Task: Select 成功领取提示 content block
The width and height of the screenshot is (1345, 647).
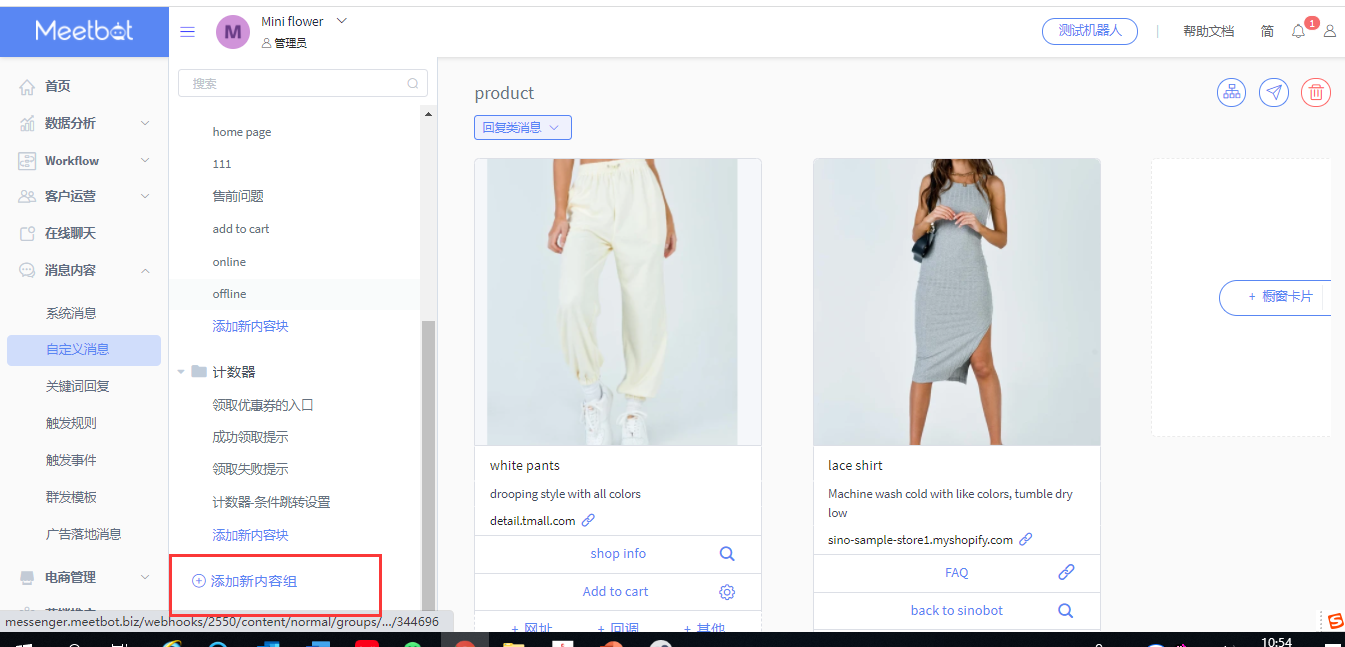Action: click(x=250, y=437)
